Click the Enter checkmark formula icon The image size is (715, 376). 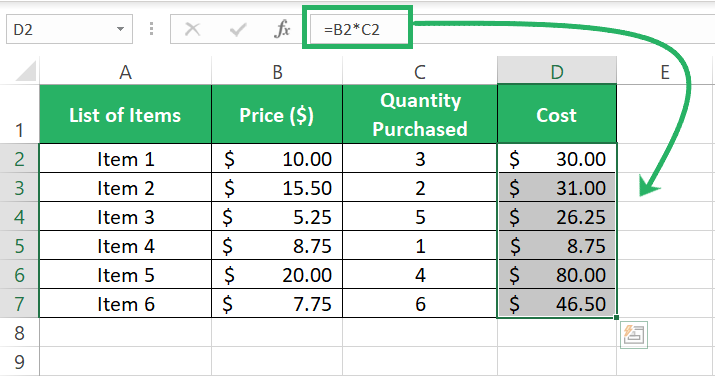click(238, 30)
